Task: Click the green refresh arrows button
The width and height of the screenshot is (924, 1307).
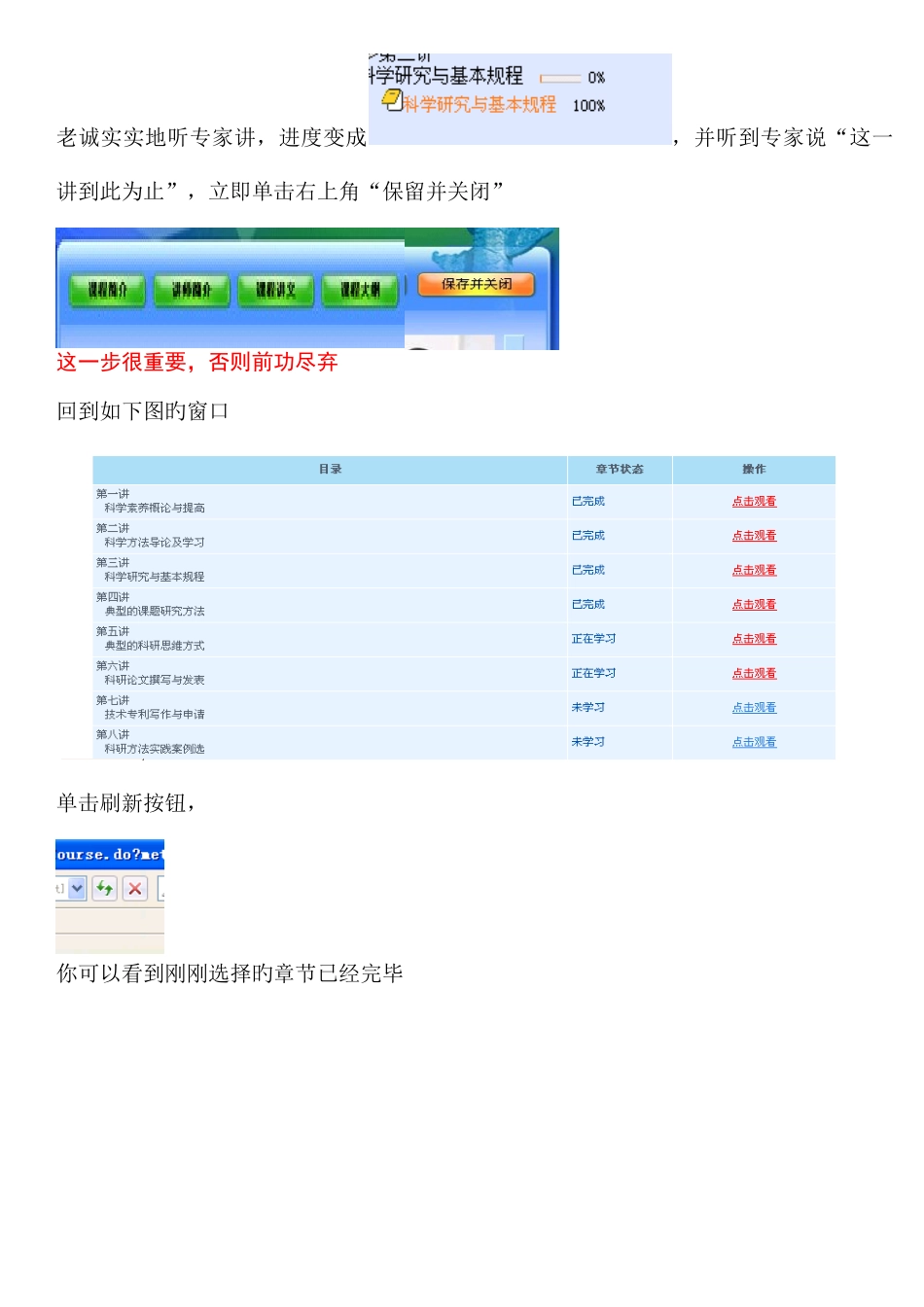Action: [x=105, y=888]
